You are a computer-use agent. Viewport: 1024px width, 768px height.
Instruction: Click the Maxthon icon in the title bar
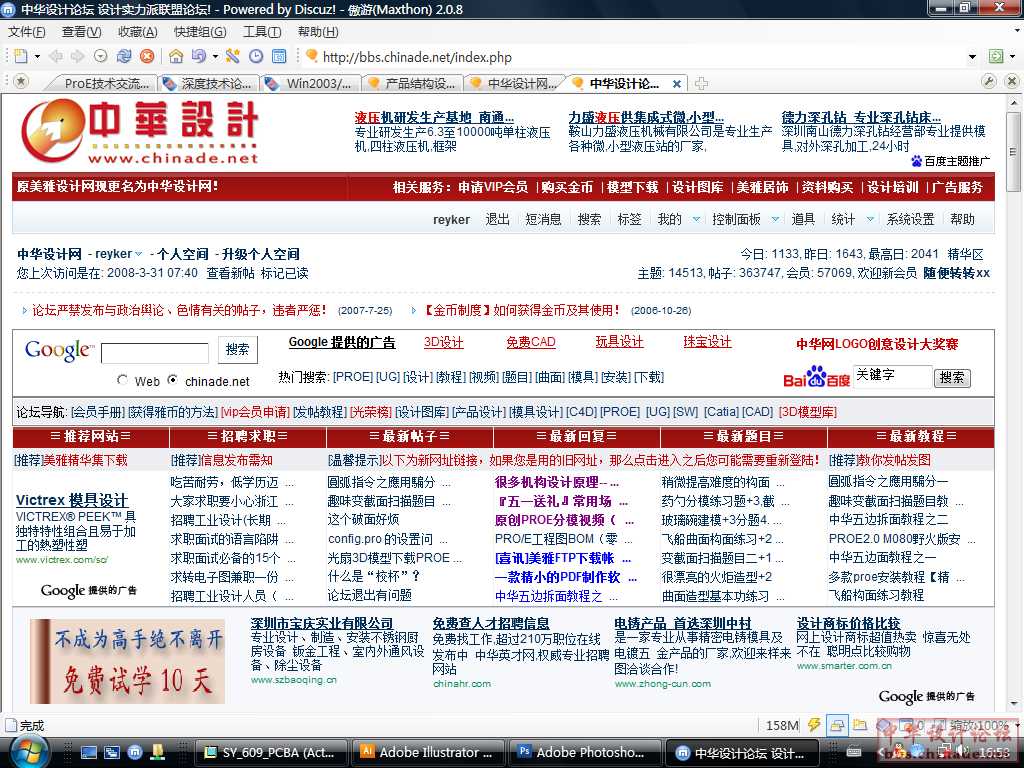pos(9,9)
